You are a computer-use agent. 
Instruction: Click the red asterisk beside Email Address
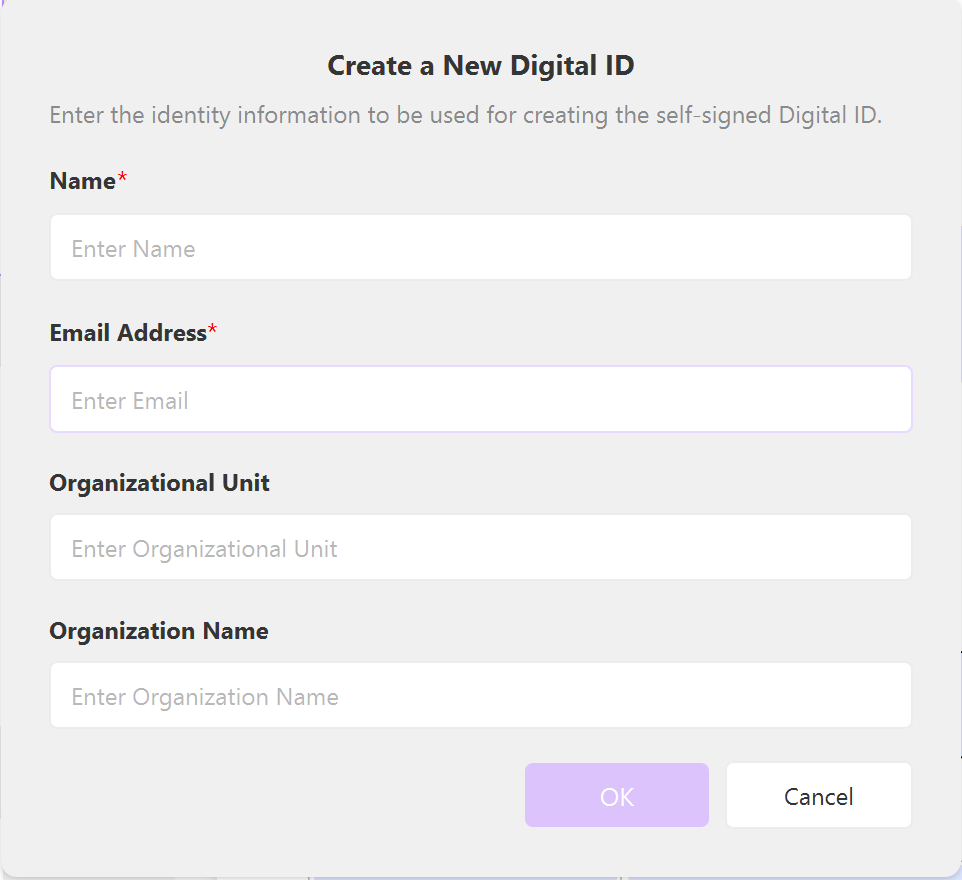click(x=213, y=331)
